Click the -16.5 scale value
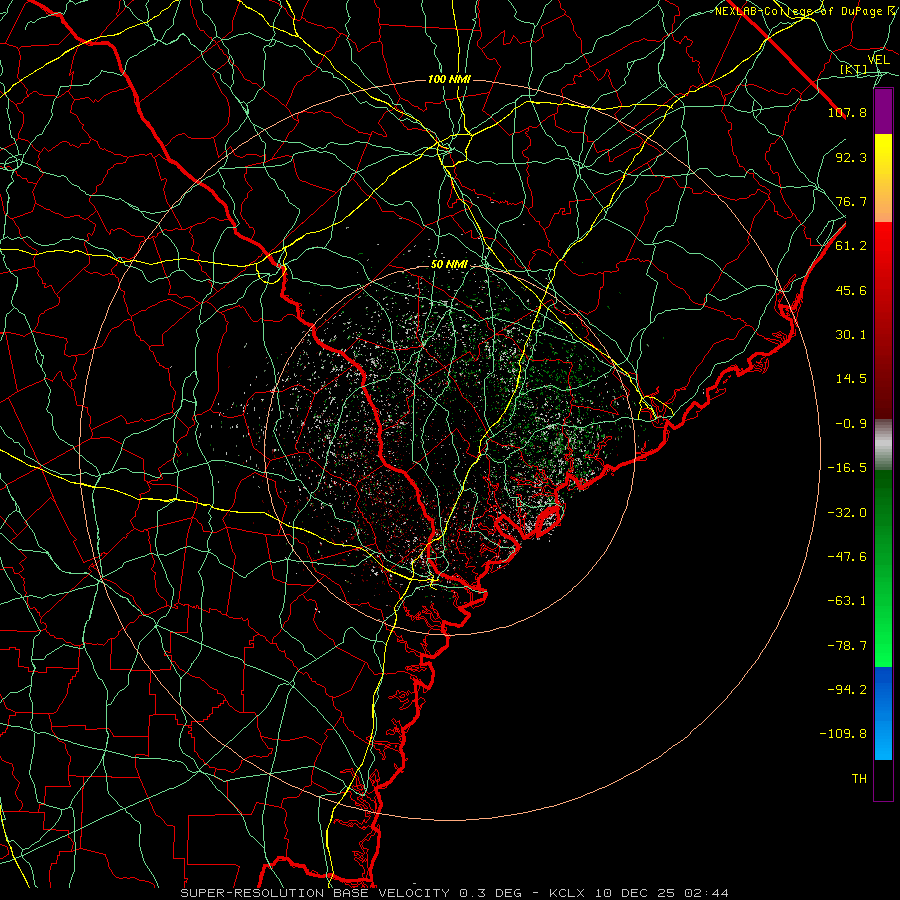 [847, 468]
